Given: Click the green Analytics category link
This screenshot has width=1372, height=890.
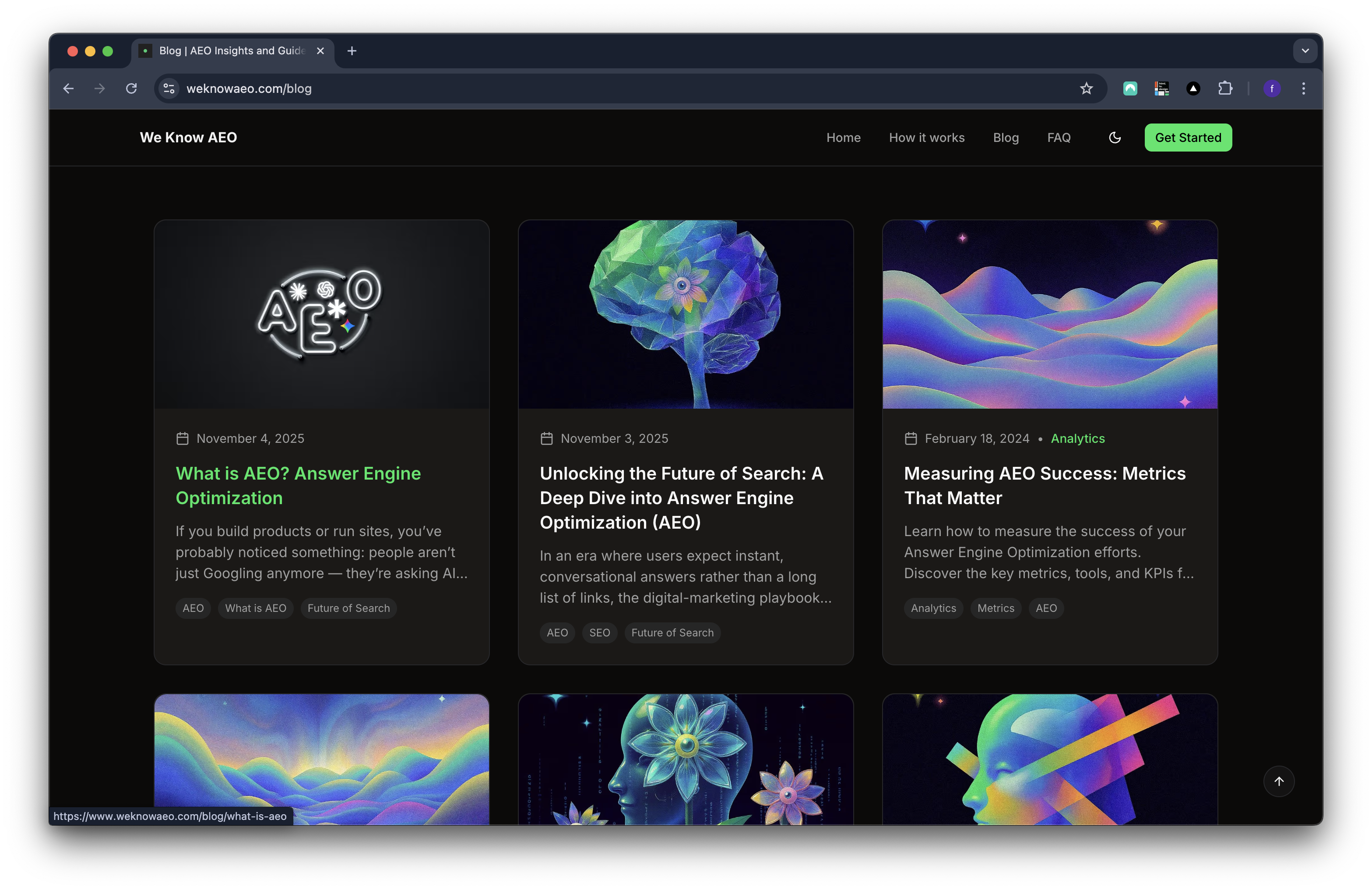Looking at the screenshot, I should click(1077, 438).
